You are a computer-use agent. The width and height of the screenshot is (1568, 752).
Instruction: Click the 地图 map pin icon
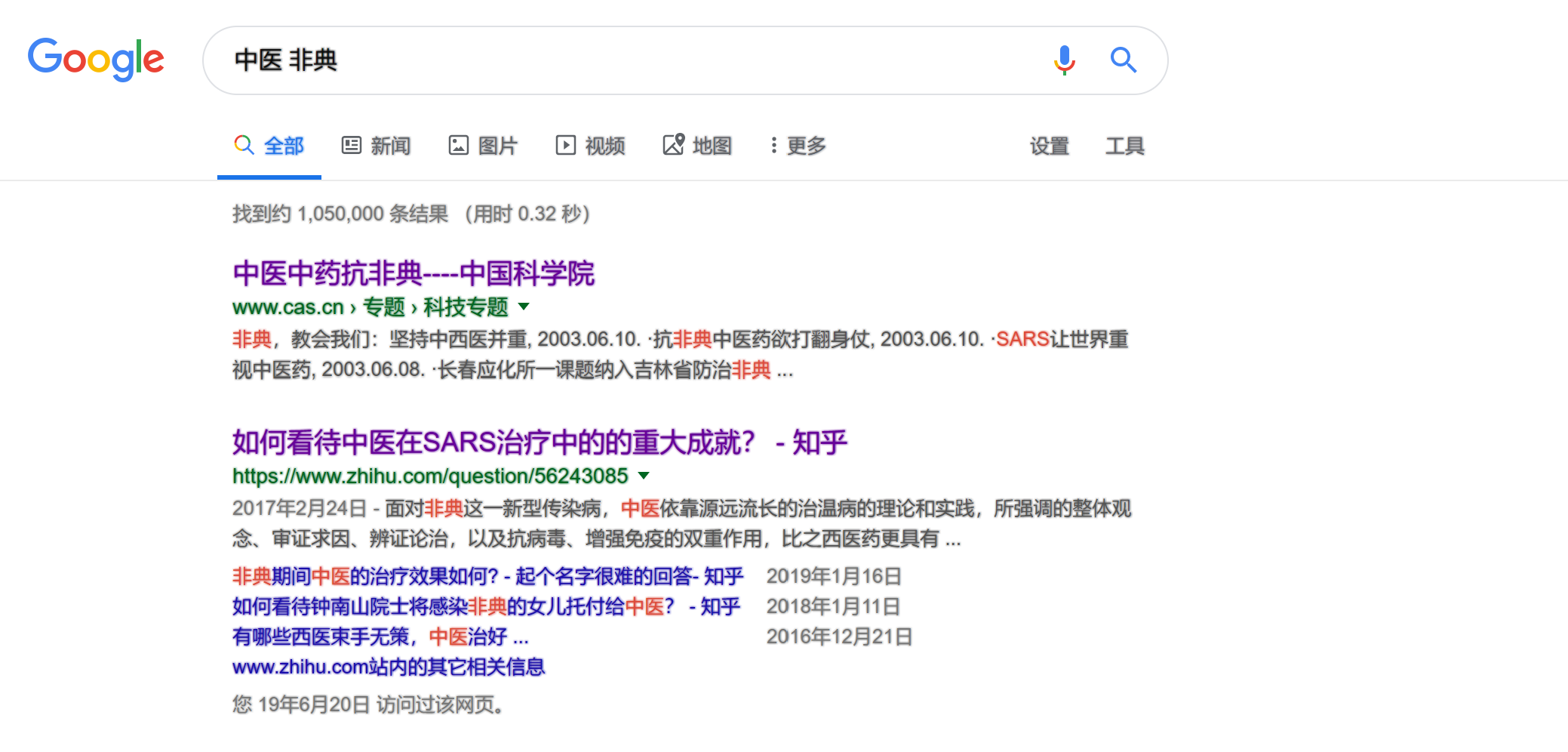[674, 144]
